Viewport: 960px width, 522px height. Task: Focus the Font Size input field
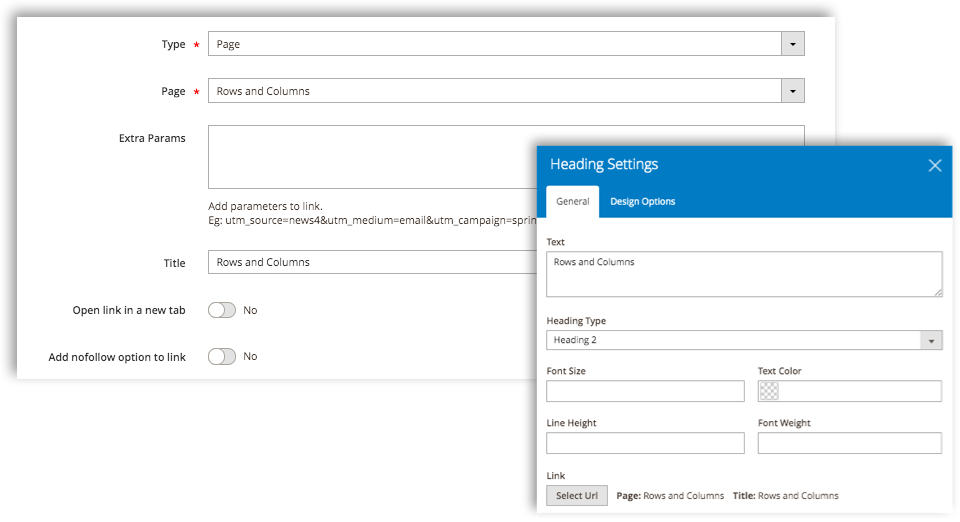tap(645, 391)
